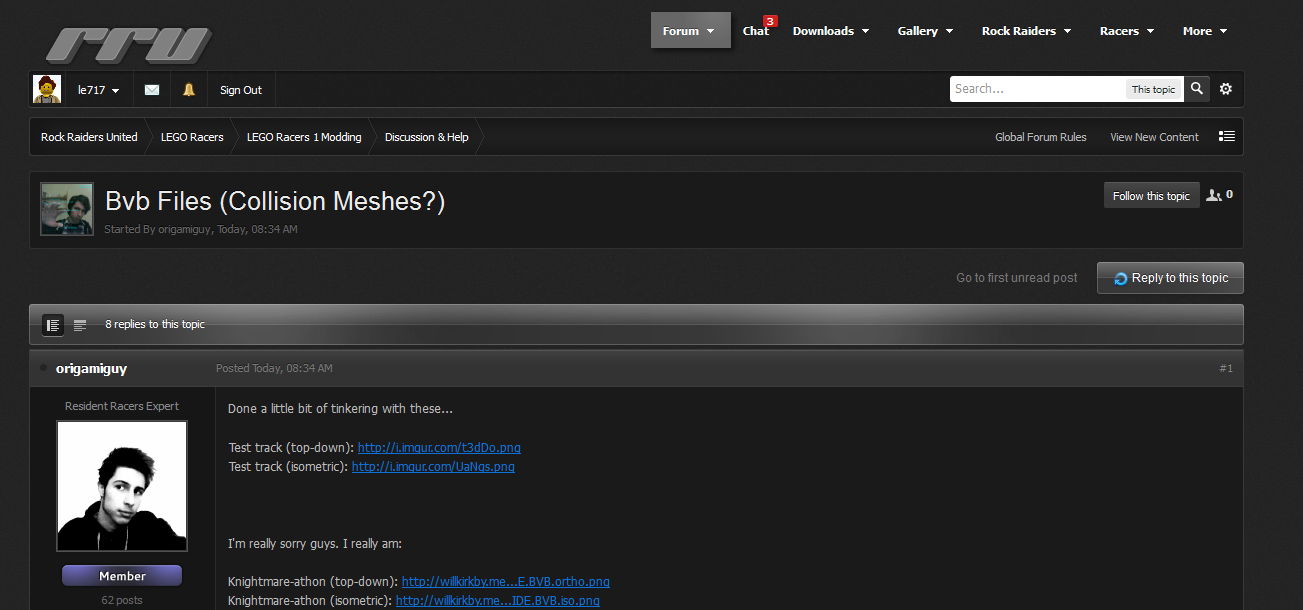The height and width of the screenshot is (610, 1303).
Task: Open Knightmare-athon top-down ortho link
Action: [x=505, y=582]
